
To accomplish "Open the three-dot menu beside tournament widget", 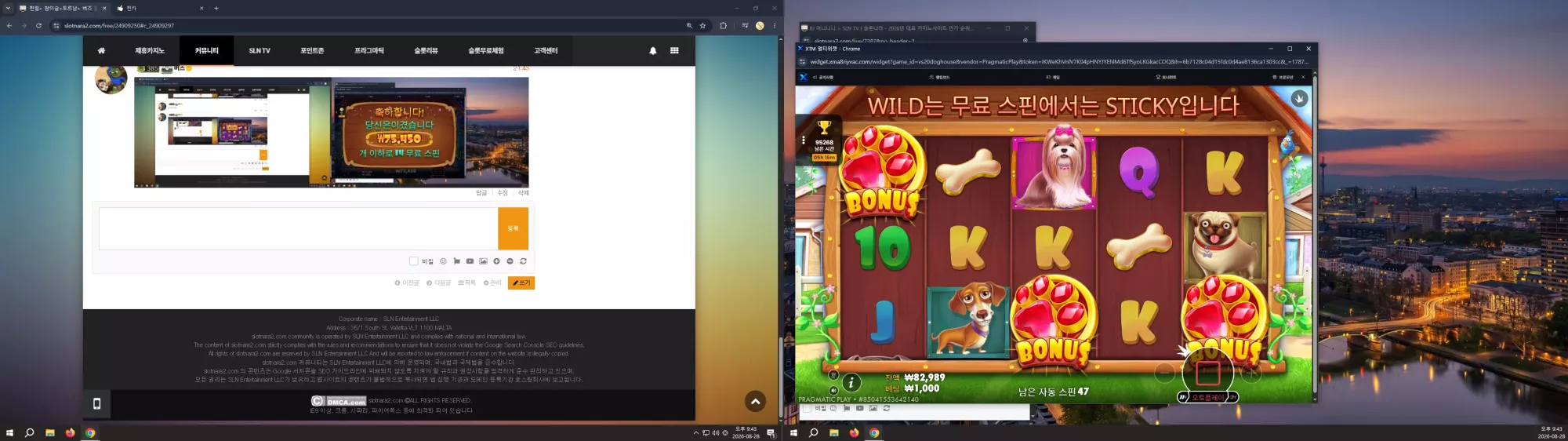I will click(803, 140).
